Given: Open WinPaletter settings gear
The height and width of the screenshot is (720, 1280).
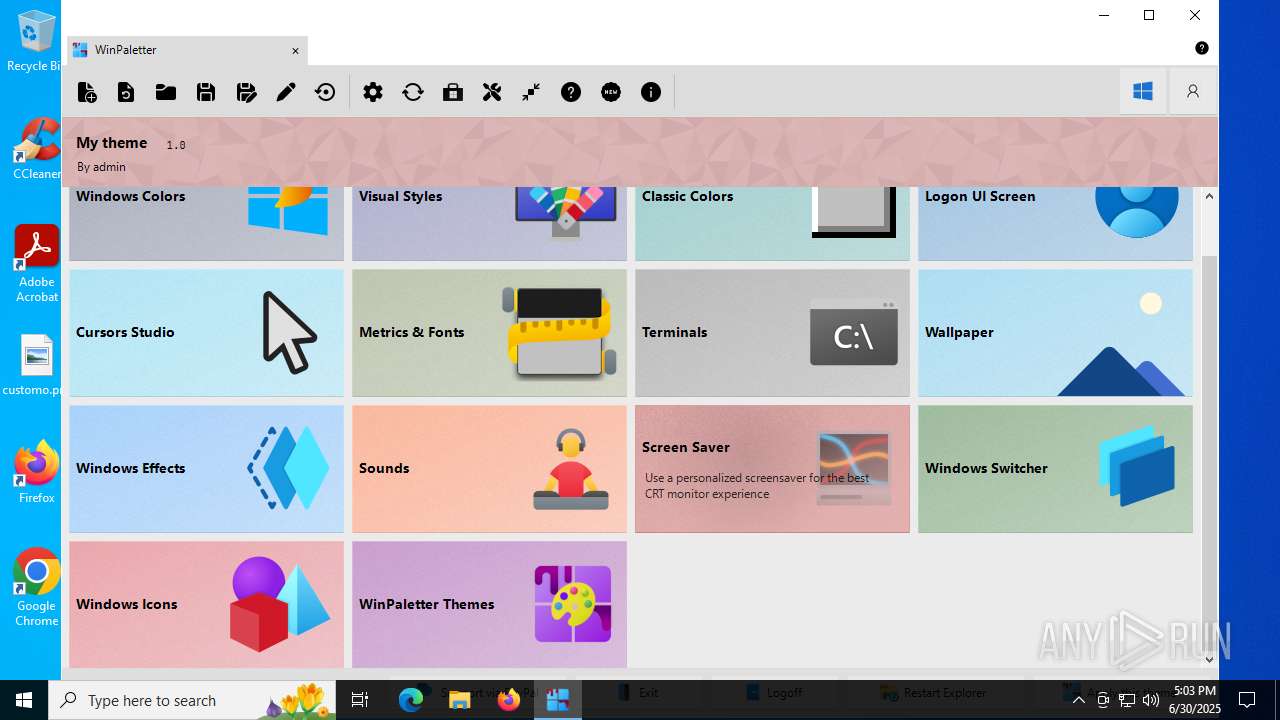Looking at the screenshot, I should (x=373, y=92).
